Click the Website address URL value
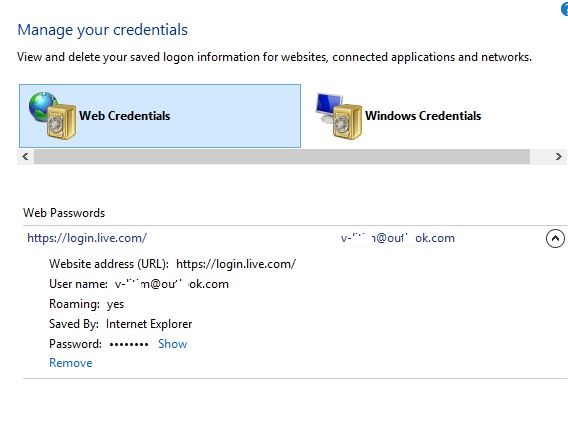The width and height of the screenshot is (568, 428). (x=236, y=264)
